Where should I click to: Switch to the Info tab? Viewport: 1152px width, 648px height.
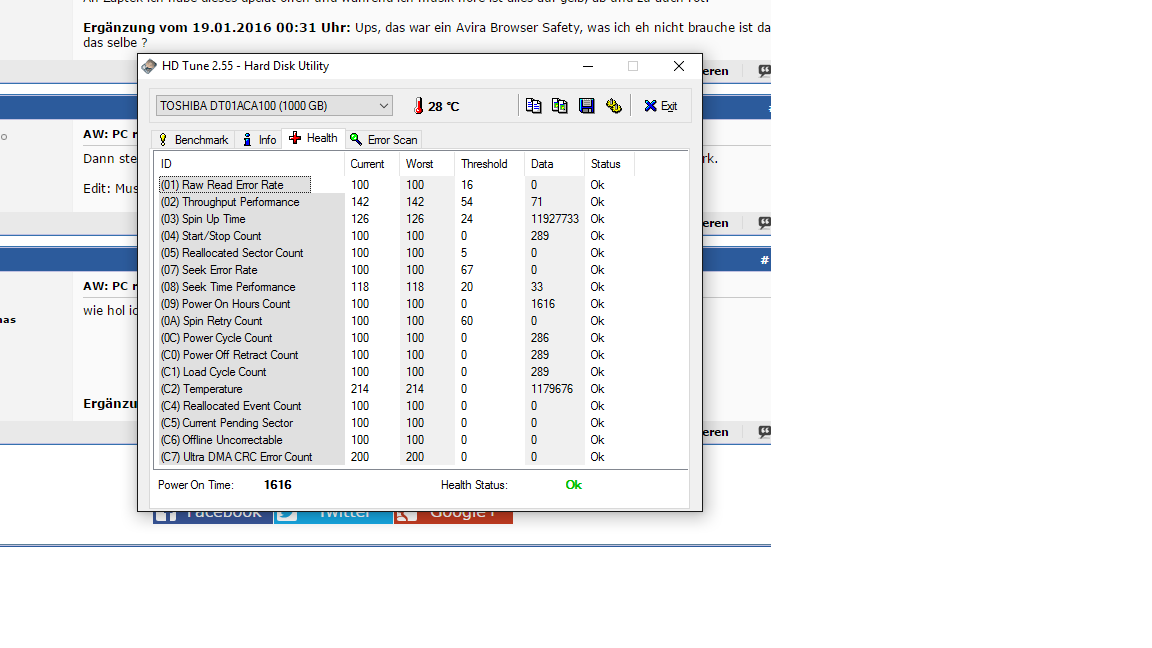tap(259, 140)
